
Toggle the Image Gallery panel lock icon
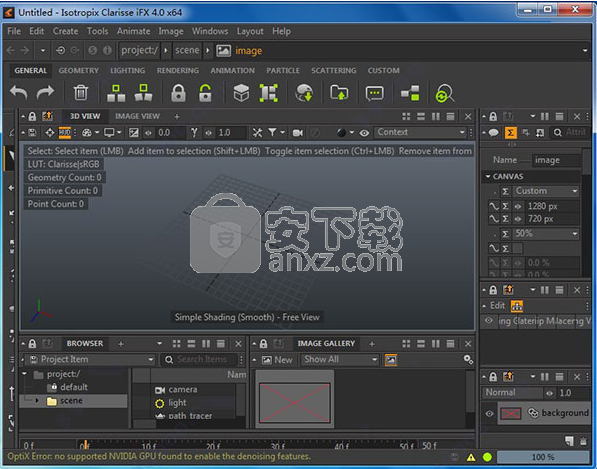[263, 344]
